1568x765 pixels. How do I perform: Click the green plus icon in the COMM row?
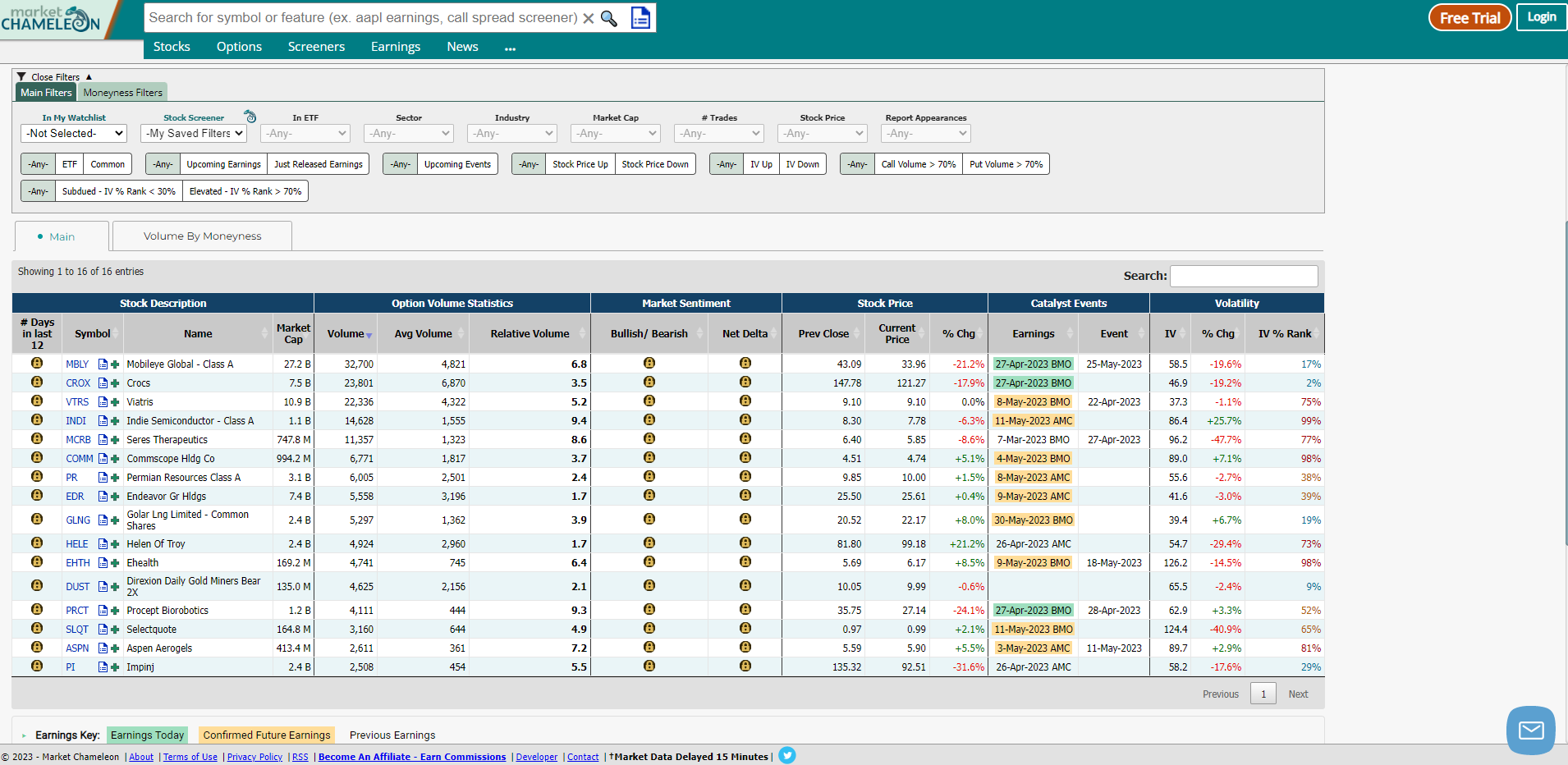(x=115, y=459)
